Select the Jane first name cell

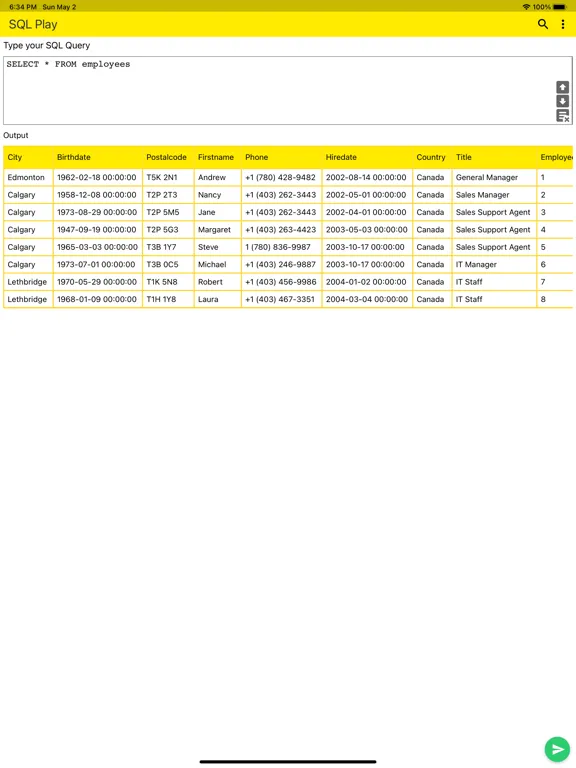217,212
